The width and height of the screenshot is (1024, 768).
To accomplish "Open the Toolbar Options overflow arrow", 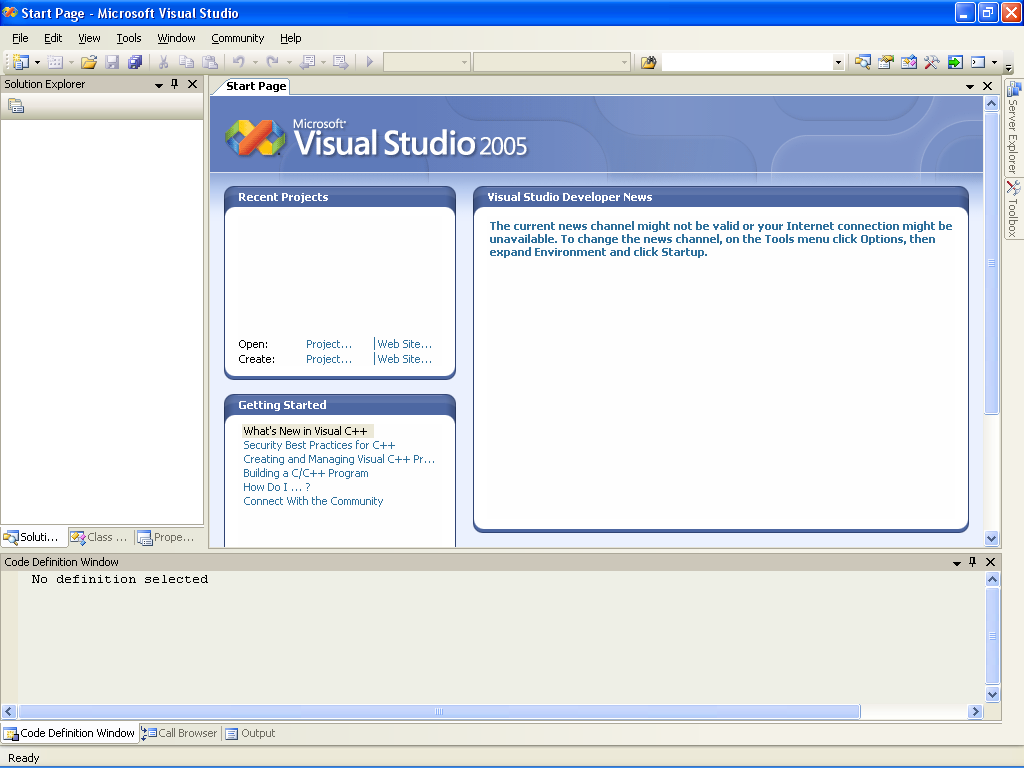I will 1008,67.
